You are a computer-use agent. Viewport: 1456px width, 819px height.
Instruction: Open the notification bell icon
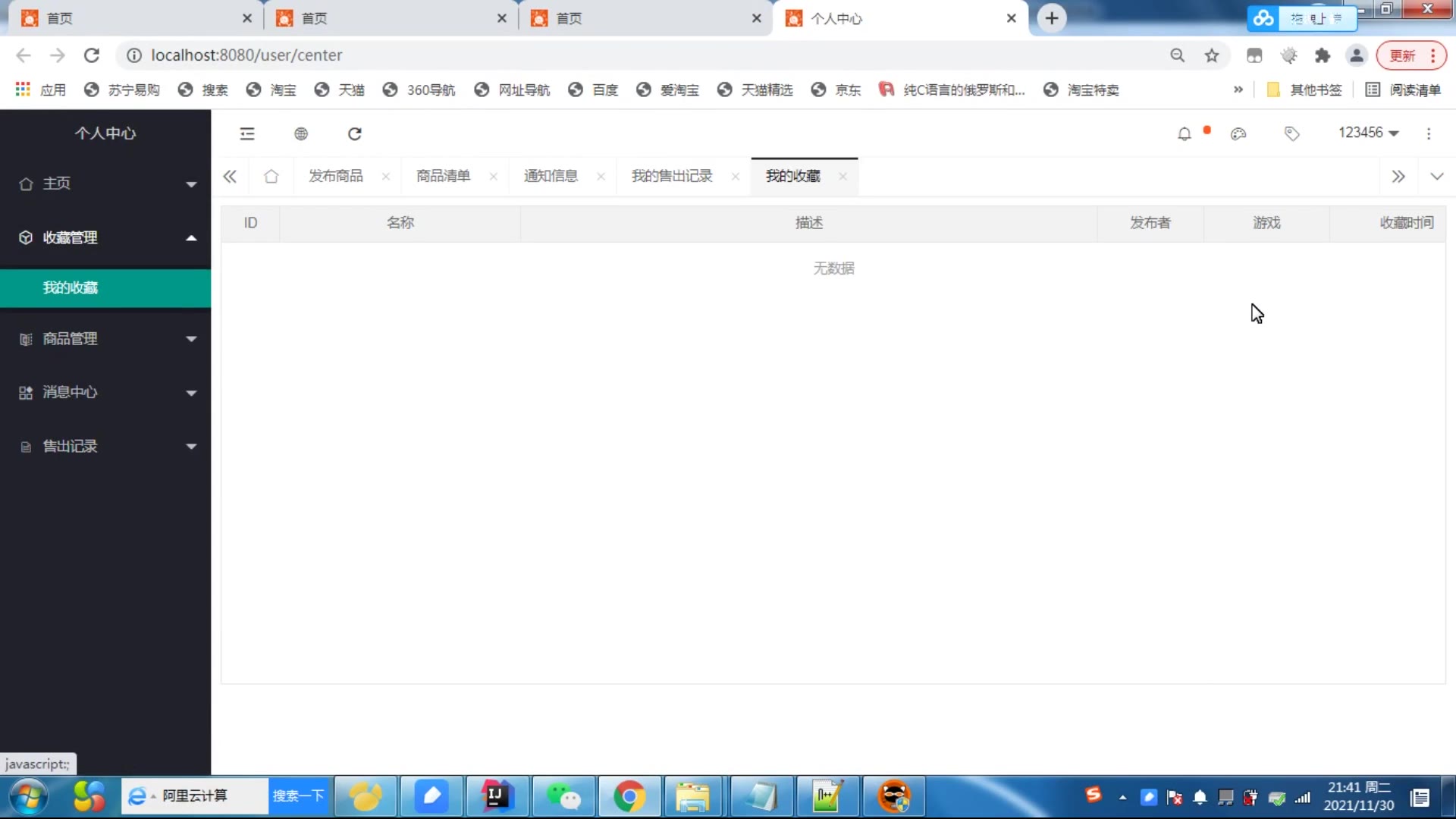click(1184, 133)
